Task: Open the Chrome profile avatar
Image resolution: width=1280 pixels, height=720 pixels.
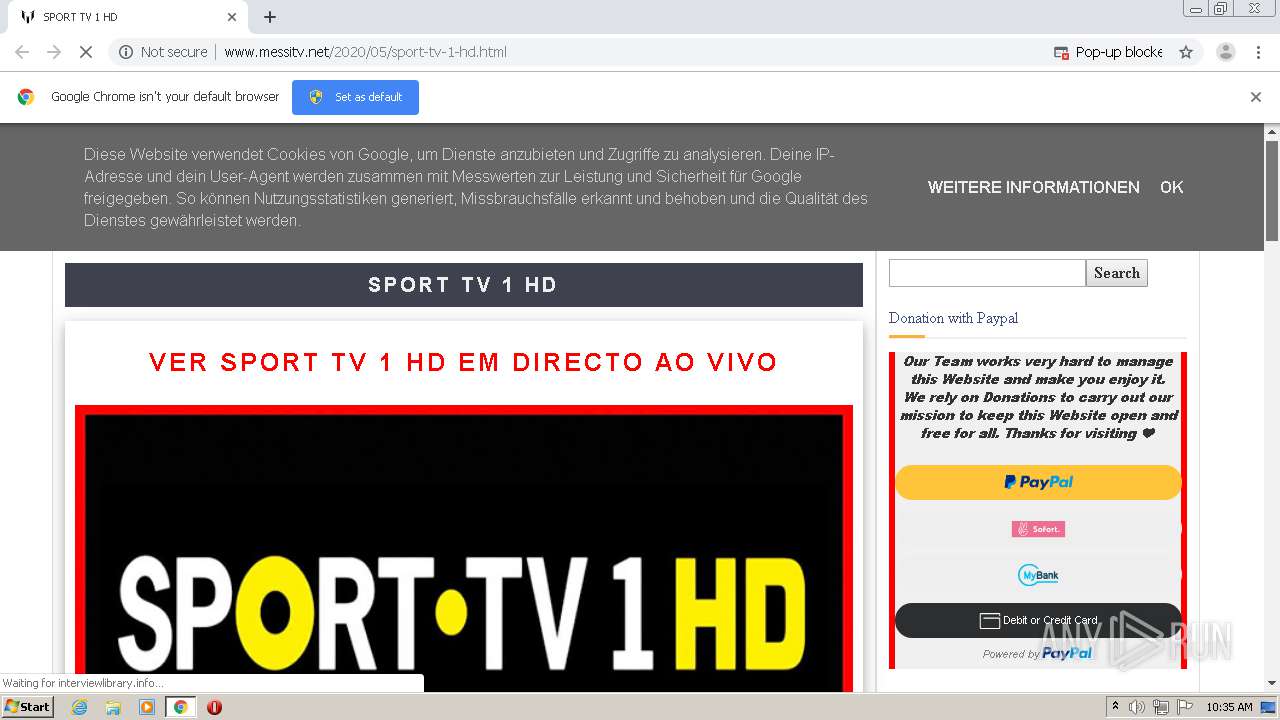Action: pos(1226,52)
